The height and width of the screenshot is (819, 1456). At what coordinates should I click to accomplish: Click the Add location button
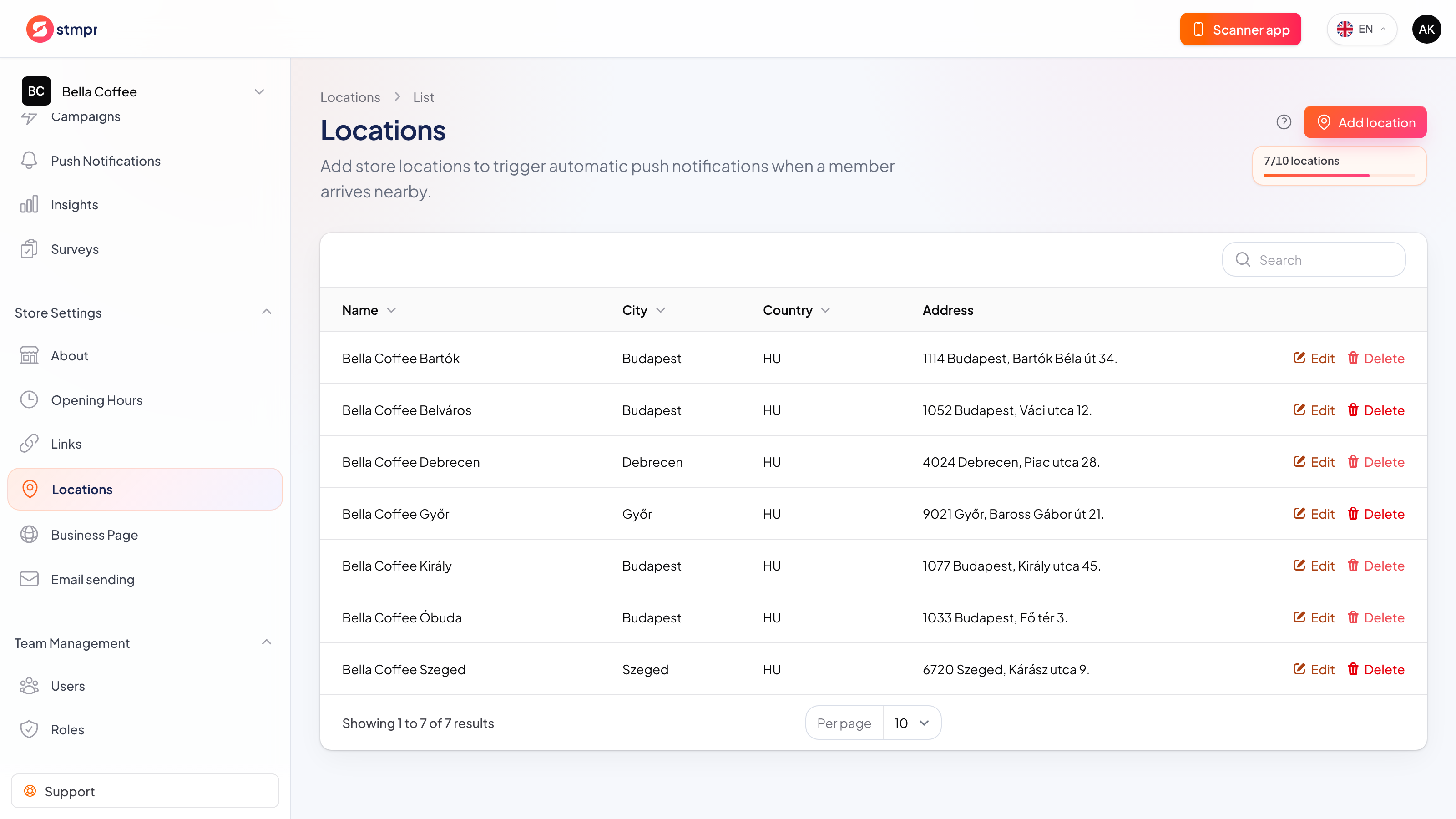click(x=1365, y=122)
